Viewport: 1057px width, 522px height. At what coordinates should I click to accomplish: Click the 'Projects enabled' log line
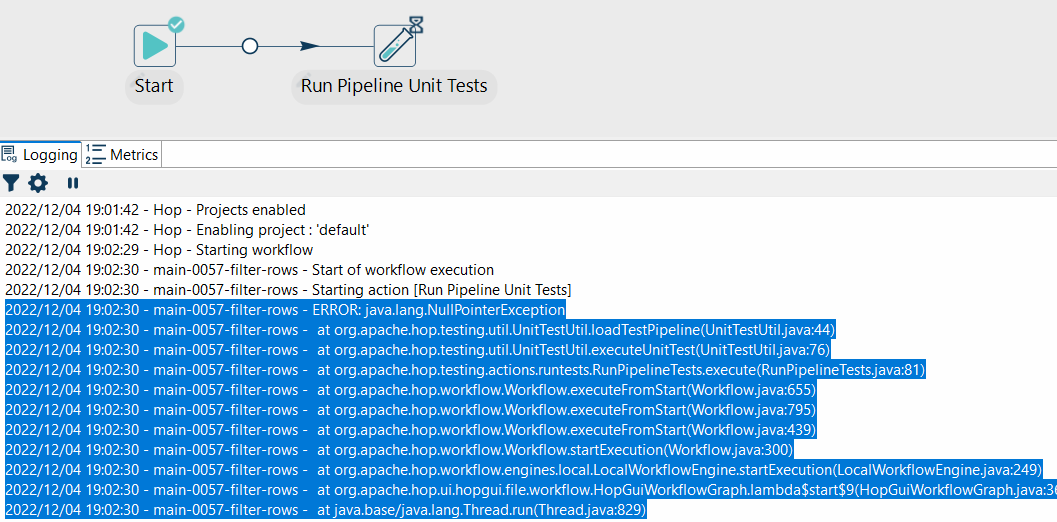155,210
